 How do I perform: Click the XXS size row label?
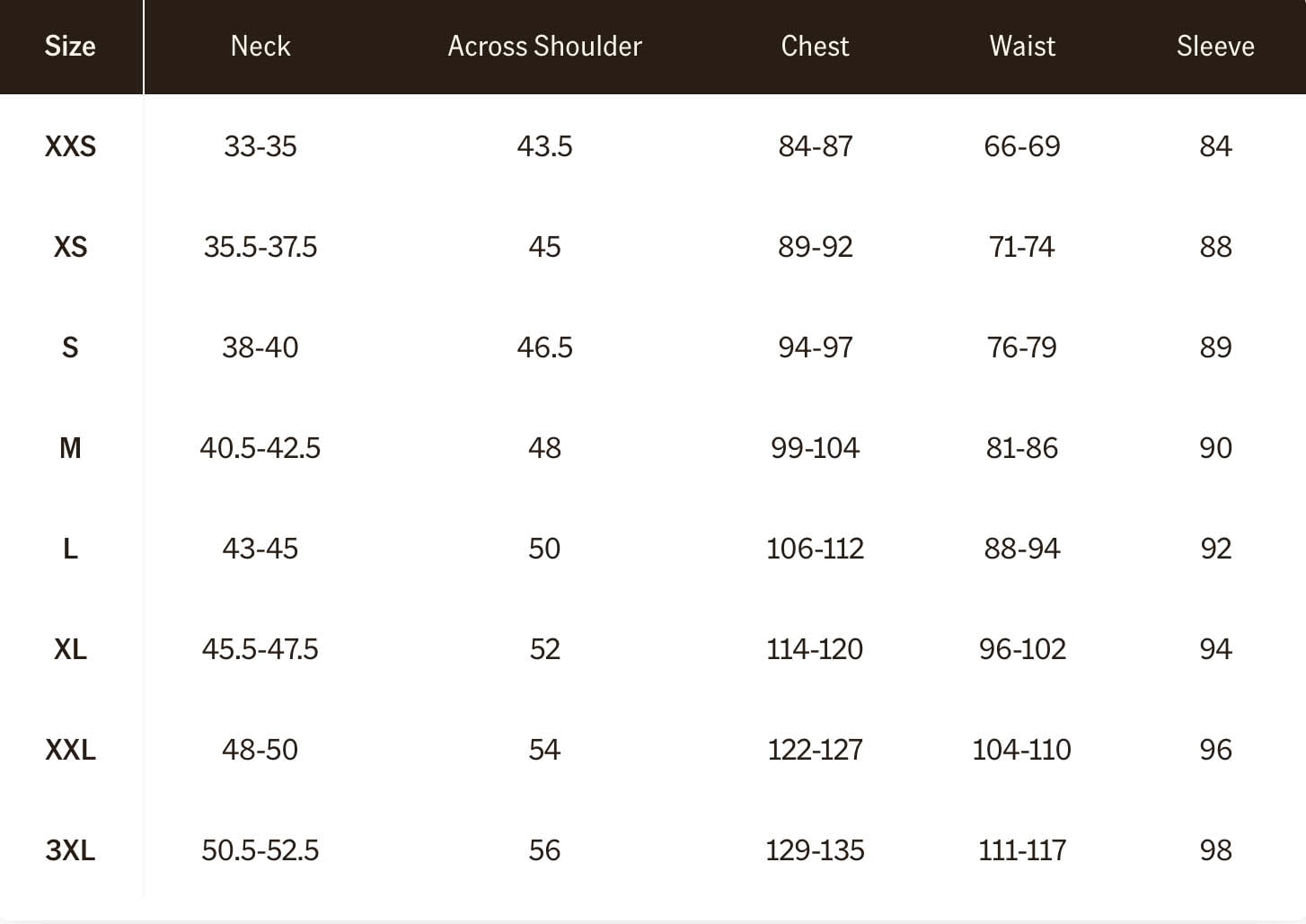[70, 146]
